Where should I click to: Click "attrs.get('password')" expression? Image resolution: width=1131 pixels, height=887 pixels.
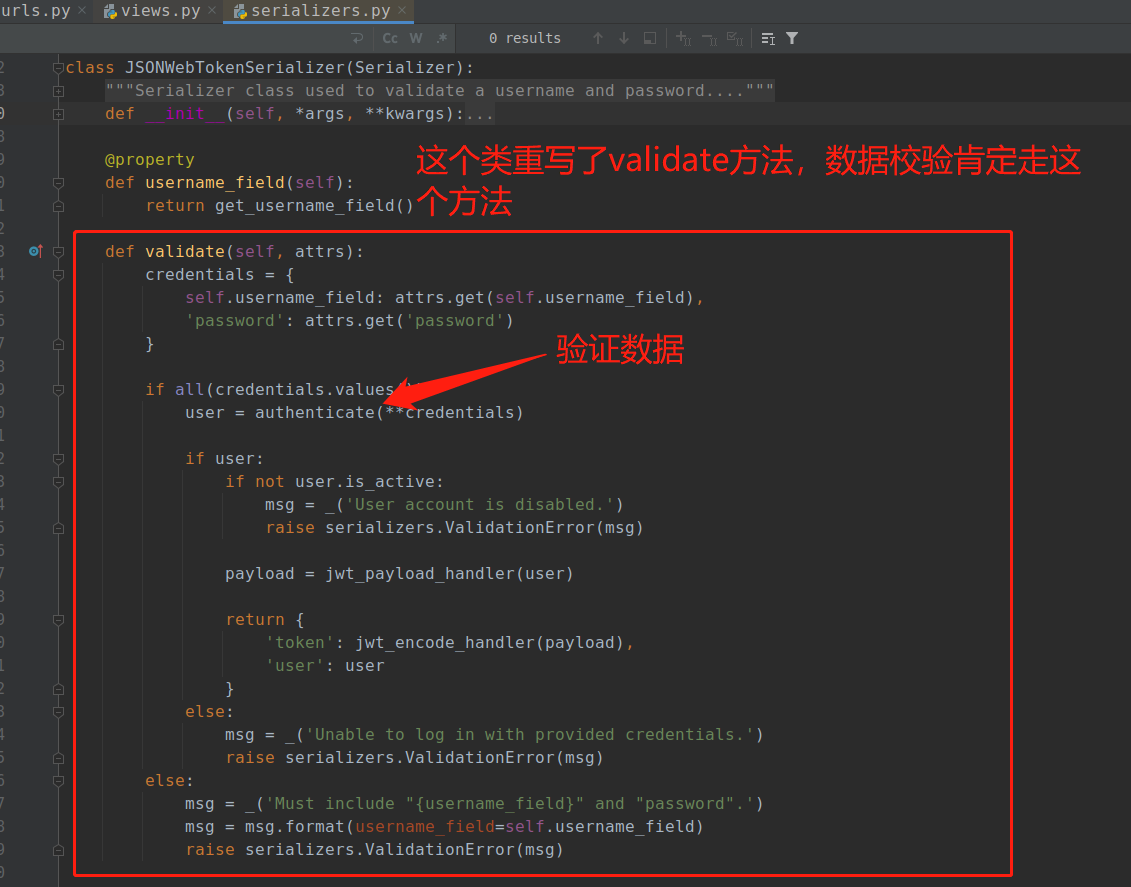pyautogui.click(x=409, y=321)
